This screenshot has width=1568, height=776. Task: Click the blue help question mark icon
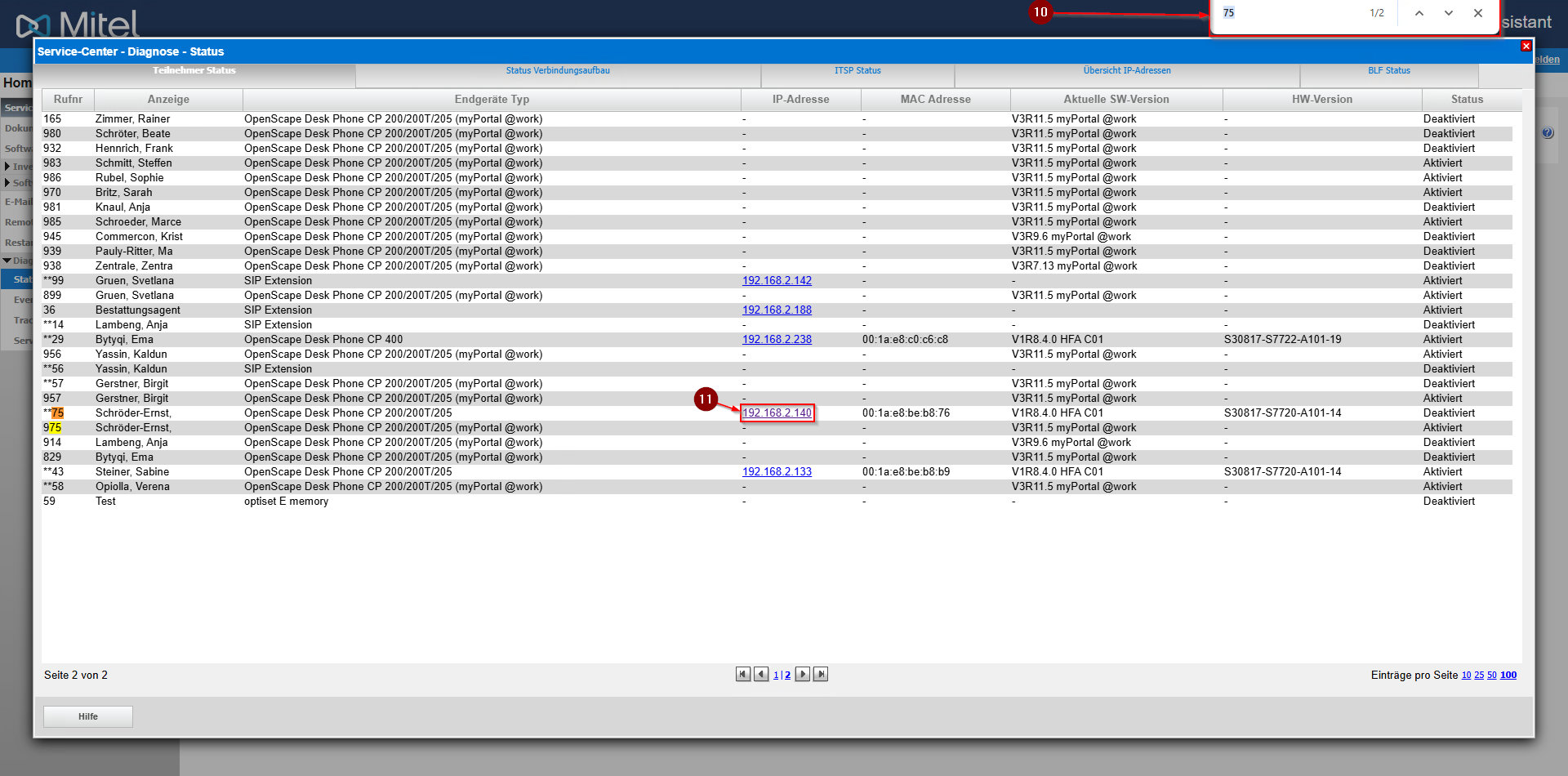1548,133
